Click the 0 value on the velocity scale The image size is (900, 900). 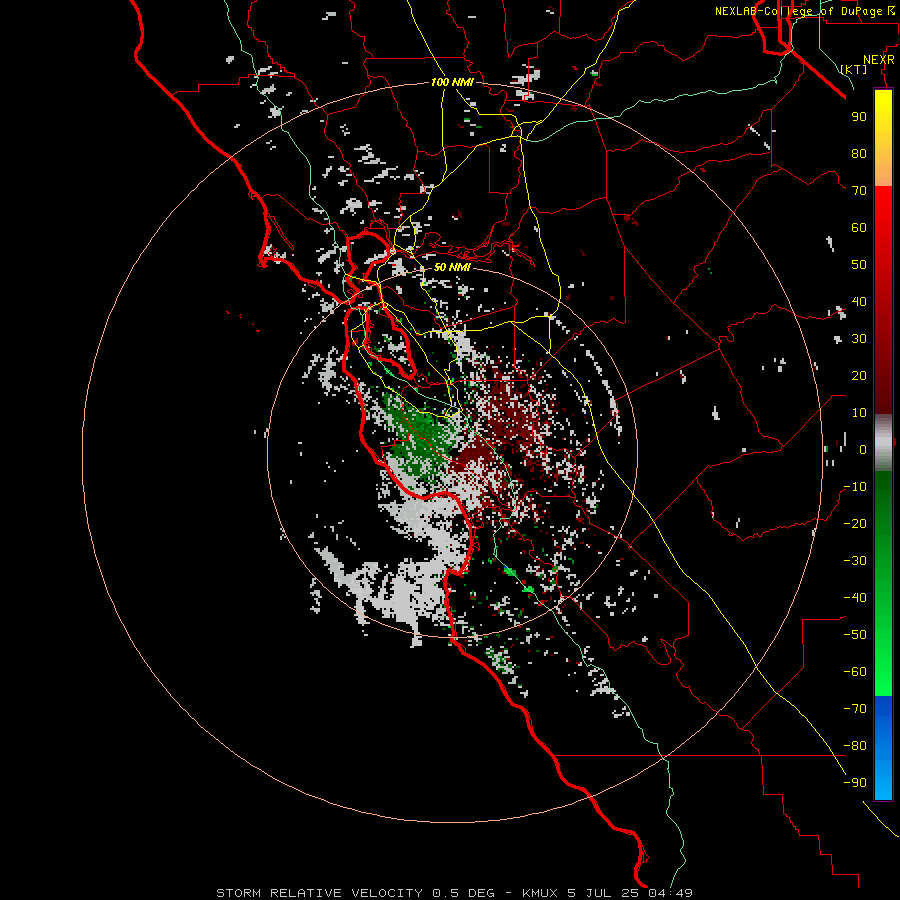(863, 450)
